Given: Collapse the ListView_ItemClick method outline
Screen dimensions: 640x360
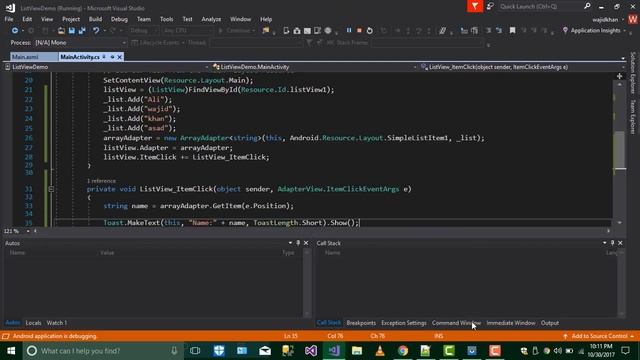Looking at the screenshot, I should point(51,189).
